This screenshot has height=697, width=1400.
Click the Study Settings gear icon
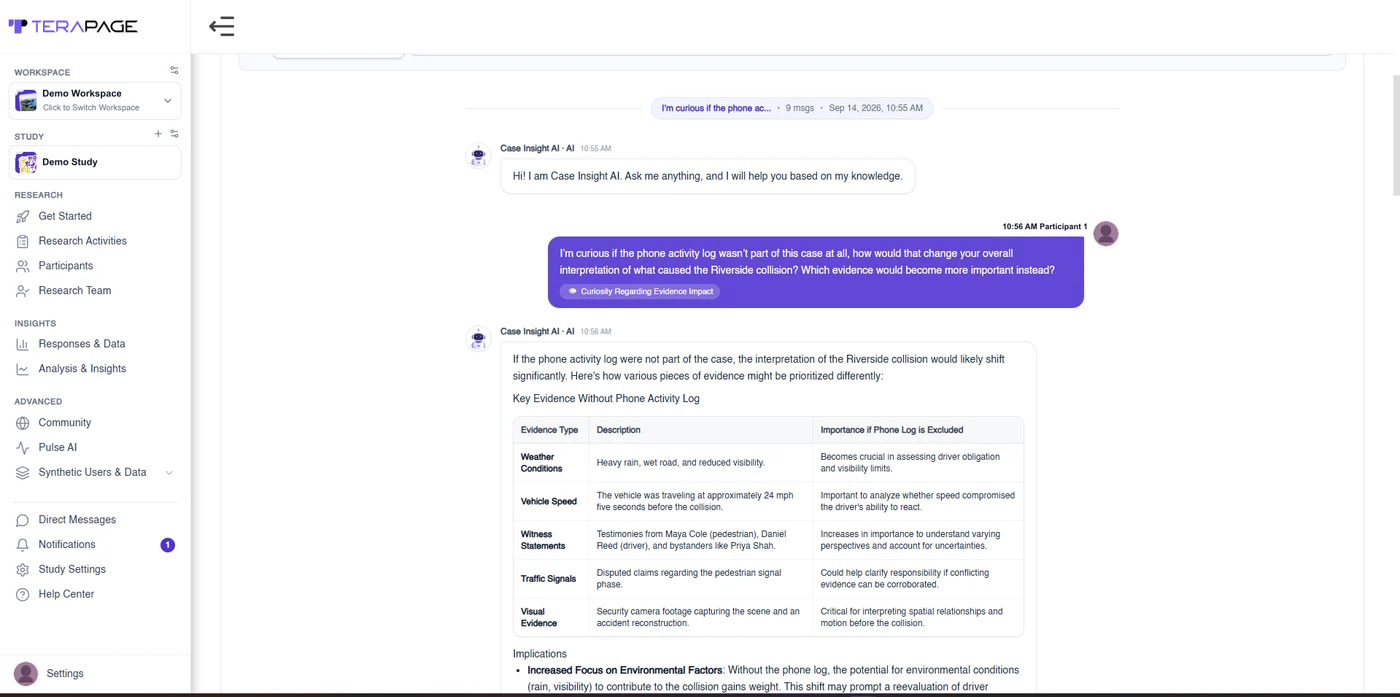(23, 570)
